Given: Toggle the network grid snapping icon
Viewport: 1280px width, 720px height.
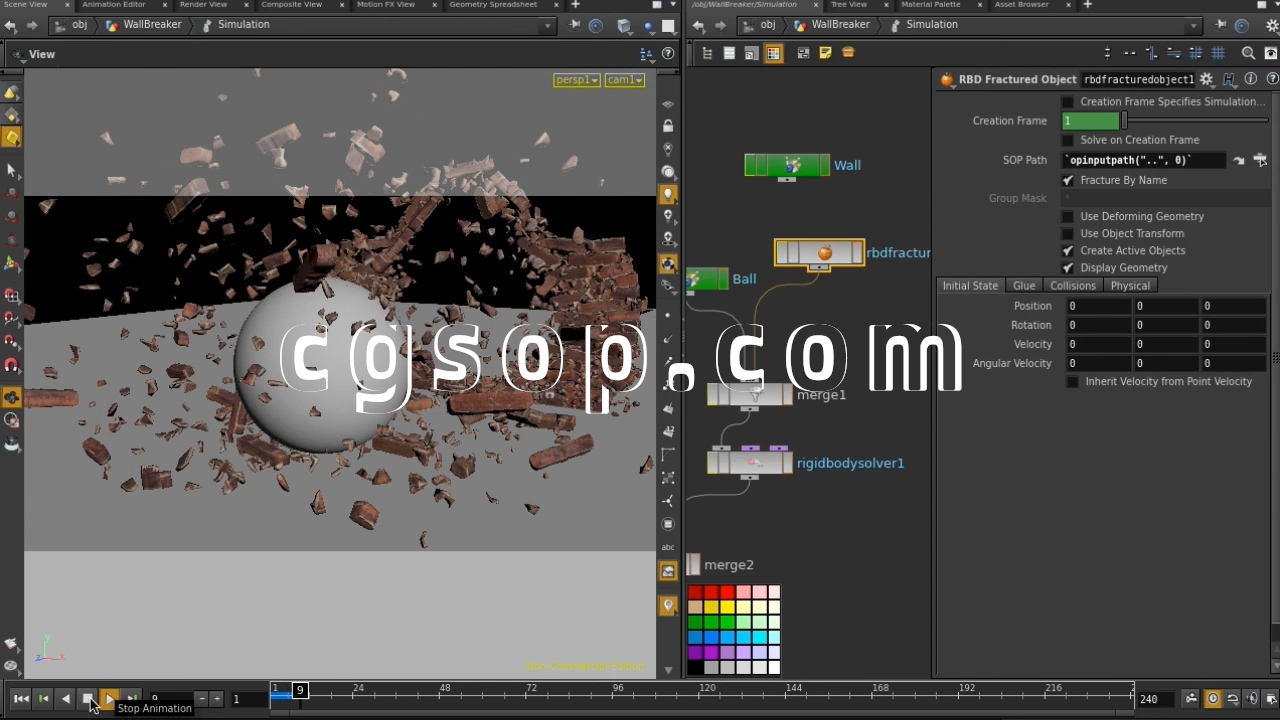Looking at the screenshot, I should click(x=1218, y=53).
